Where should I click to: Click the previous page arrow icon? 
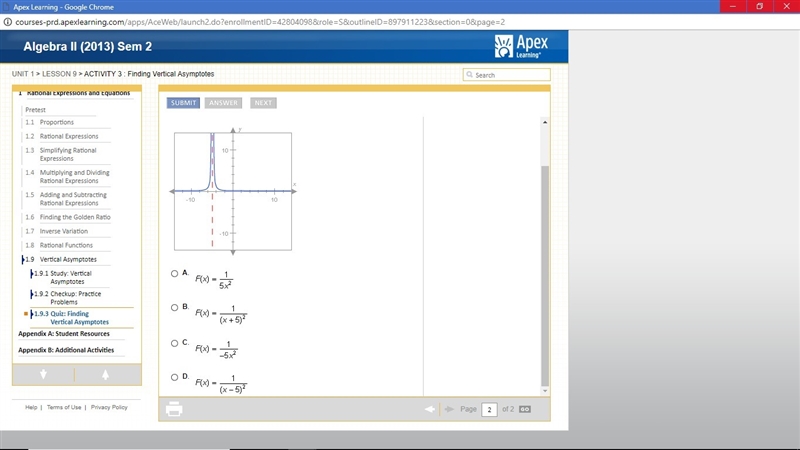click(x=430, y=409)
